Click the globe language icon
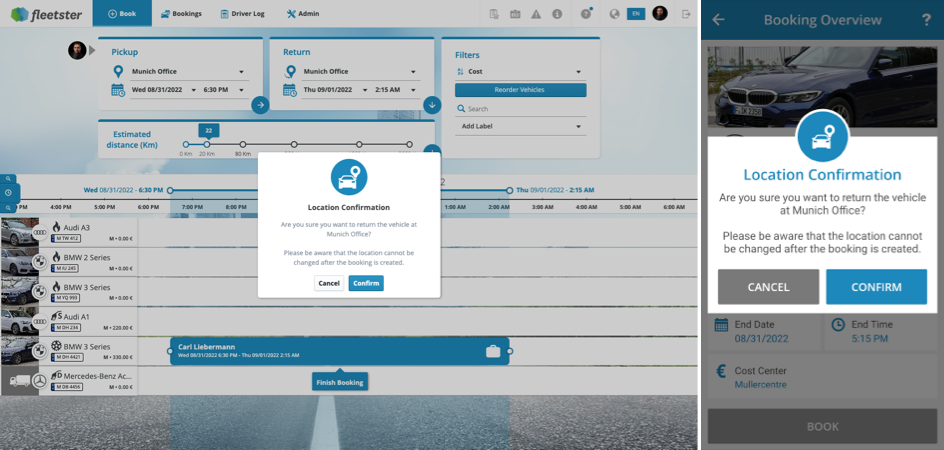The height and width of the screenshot is (450, 944). (615, 14)
